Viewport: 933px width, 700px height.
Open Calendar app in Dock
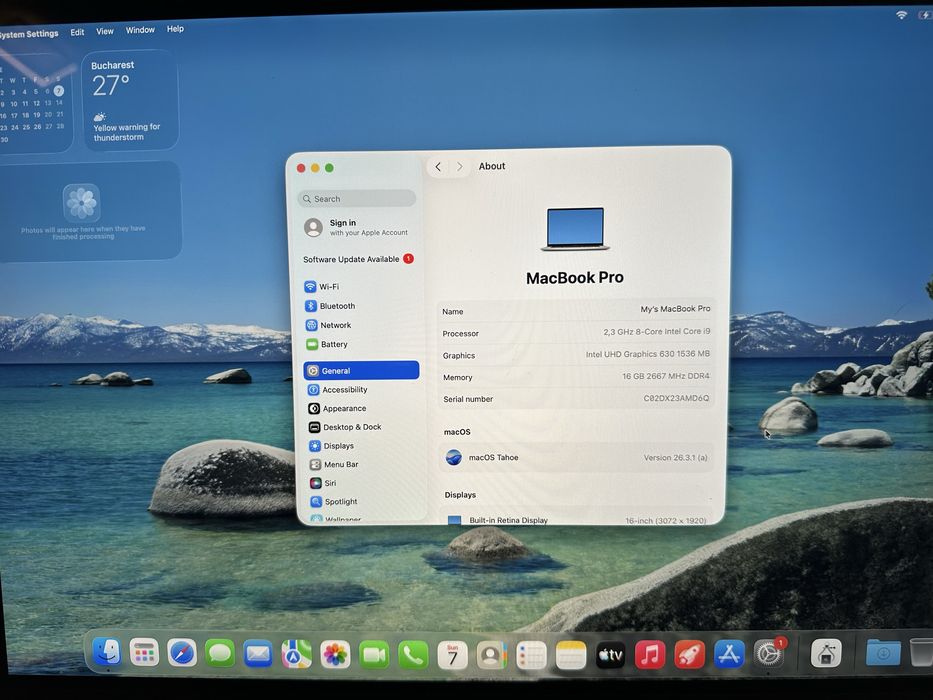[x=452, y=655]
